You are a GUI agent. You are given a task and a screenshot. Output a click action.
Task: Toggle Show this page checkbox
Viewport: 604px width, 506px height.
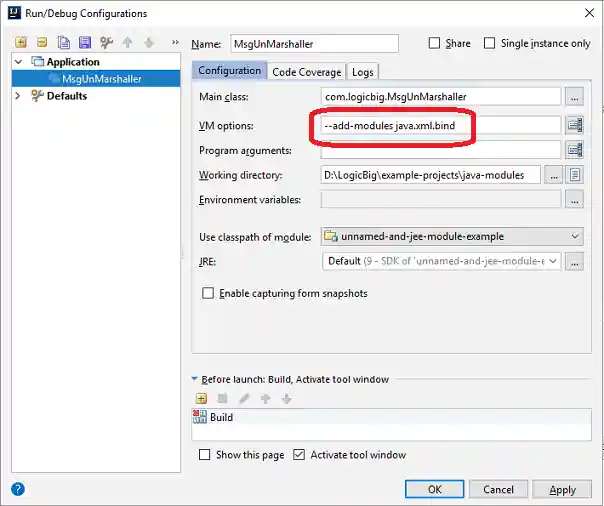tap(204, 455)
